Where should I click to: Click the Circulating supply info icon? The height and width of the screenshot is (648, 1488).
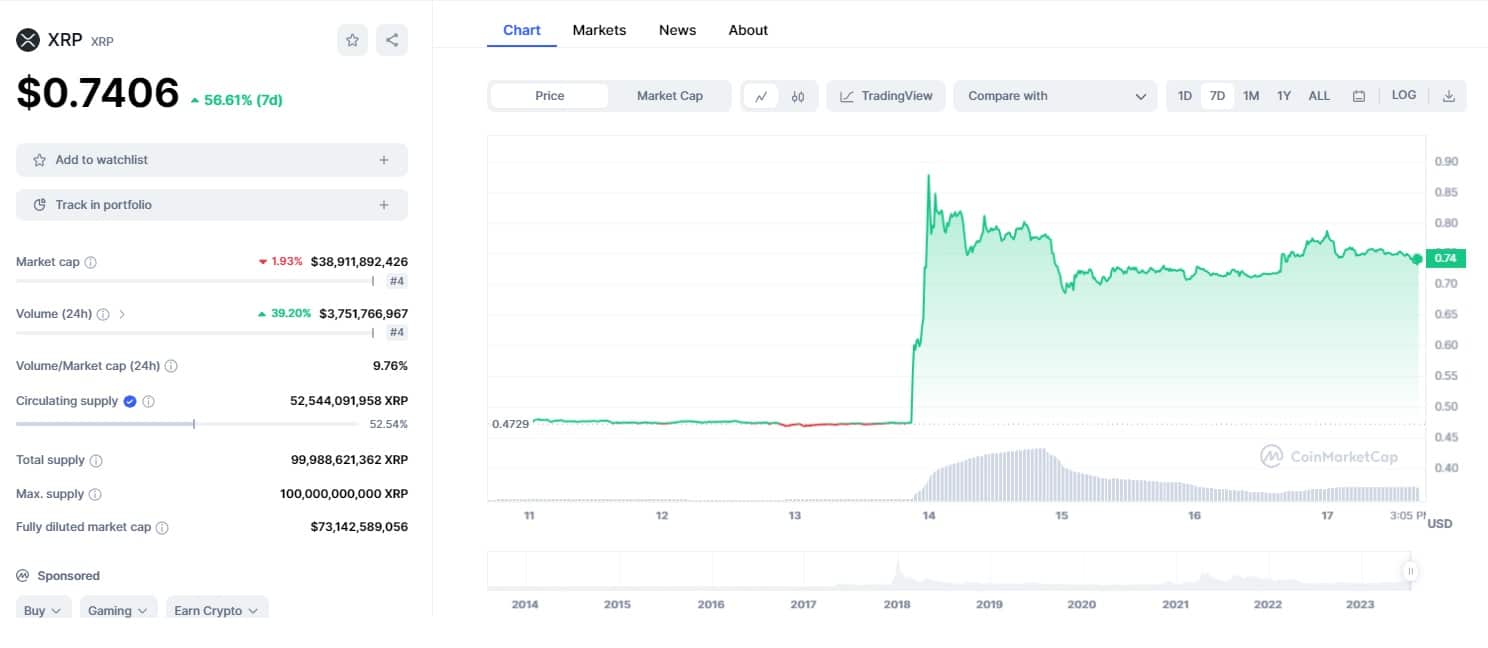[x=149, y=401]
